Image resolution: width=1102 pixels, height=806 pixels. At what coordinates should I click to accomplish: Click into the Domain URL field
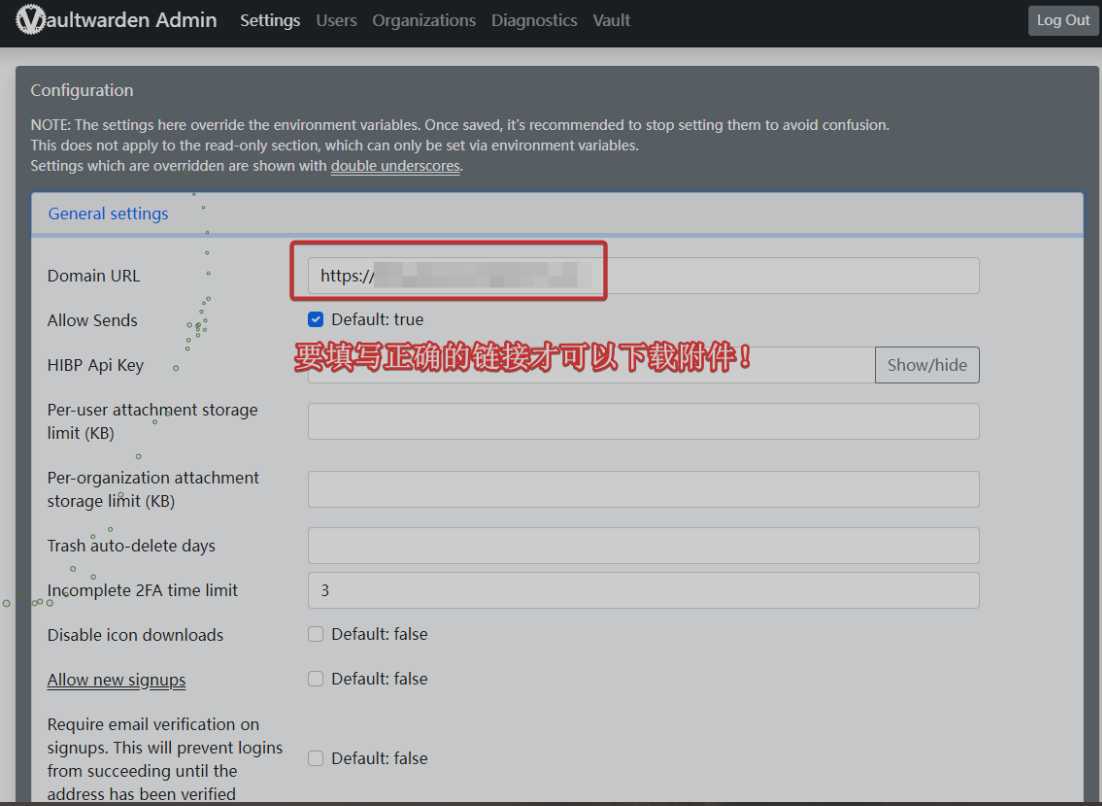[x=643, y=275]
